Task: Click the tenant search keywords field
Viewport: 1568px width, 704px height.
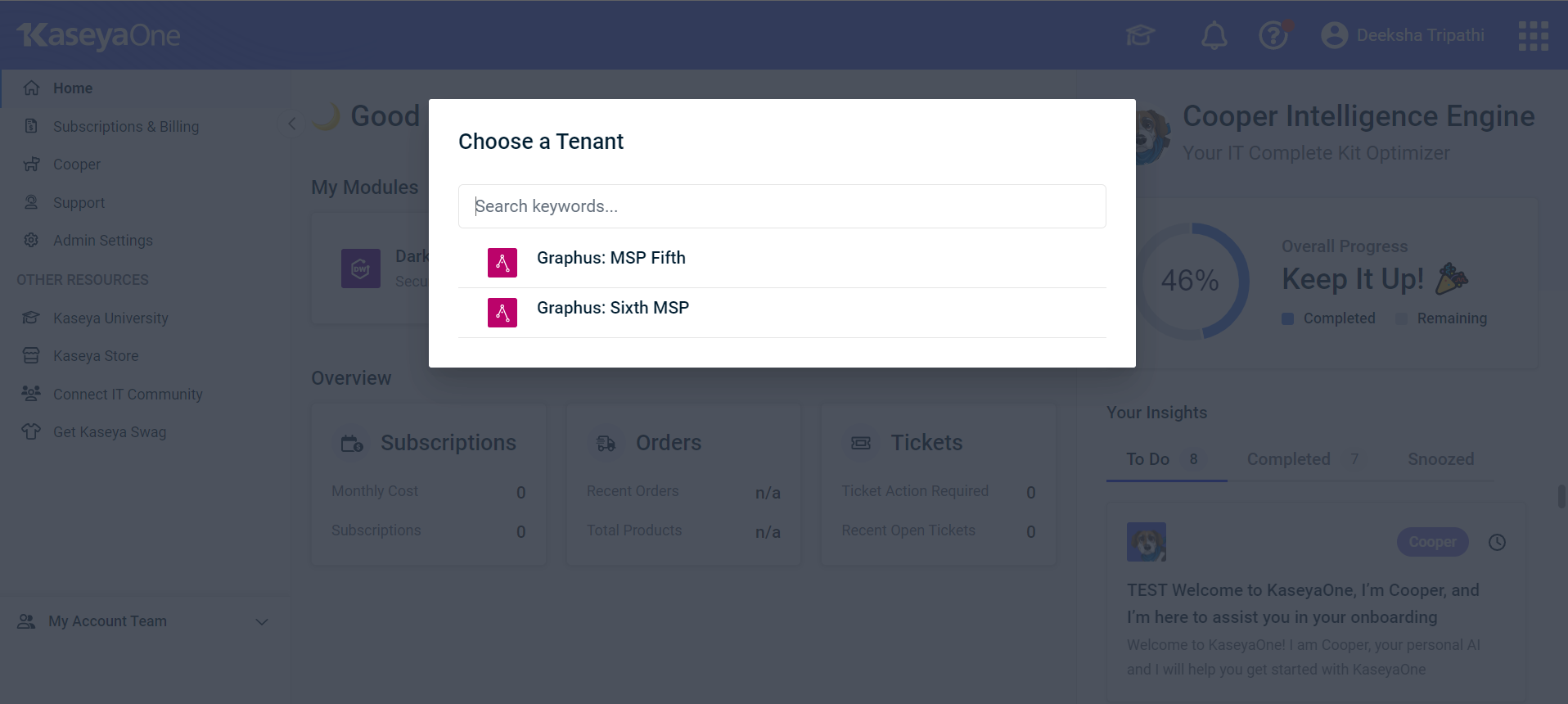Action: tap(782, 206)
